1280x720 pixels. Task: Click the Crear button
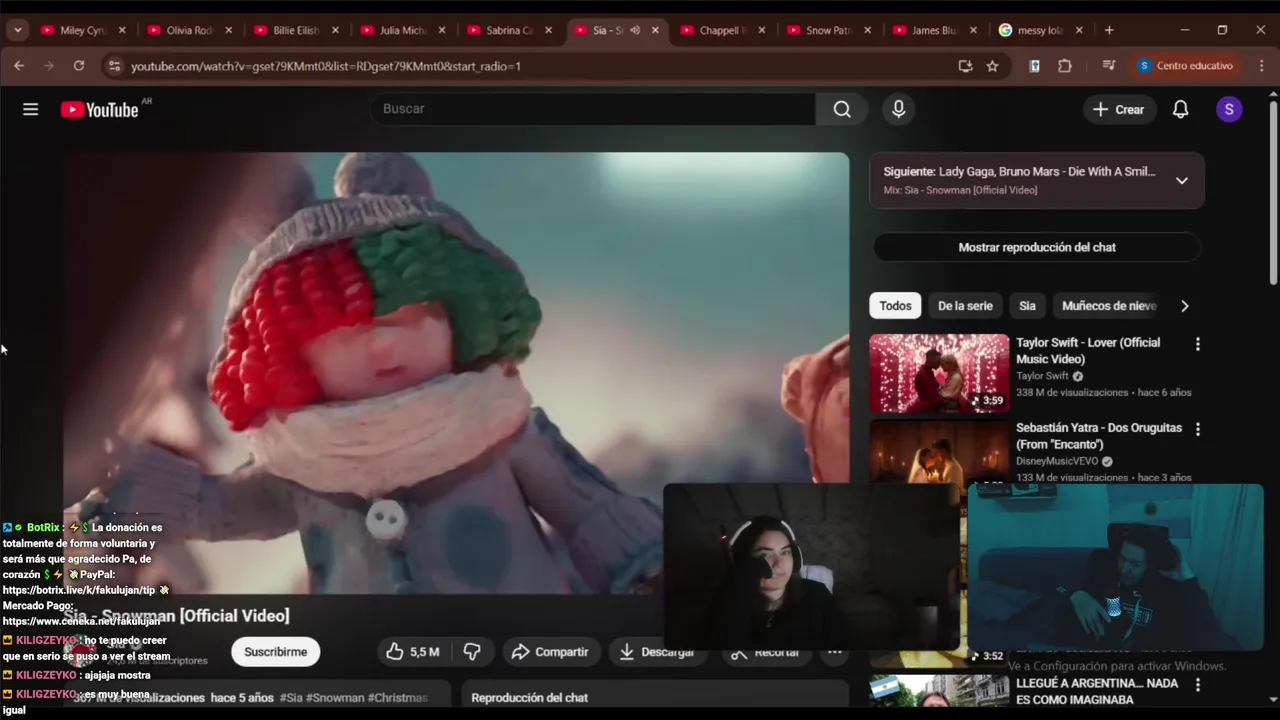coord(1119,109)
